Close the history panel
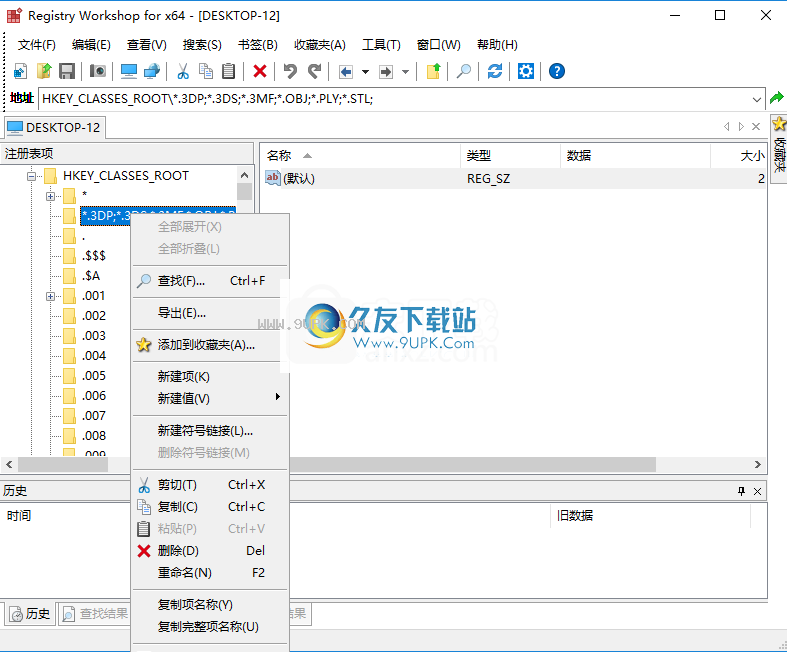Viewport: 787px width, 653px height. click(757, 491)
